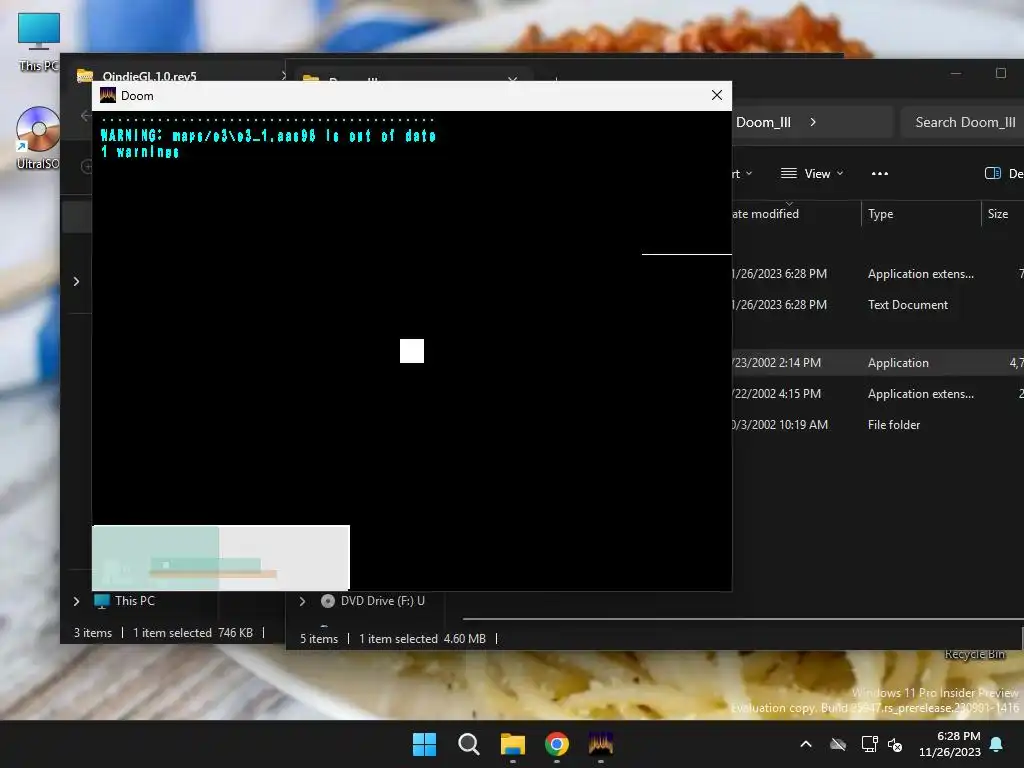1024x768 pixels.
Task: Expand the chevron after Doom_III breadcrumb
Action: pyautogui.click(x=812, y=122)
